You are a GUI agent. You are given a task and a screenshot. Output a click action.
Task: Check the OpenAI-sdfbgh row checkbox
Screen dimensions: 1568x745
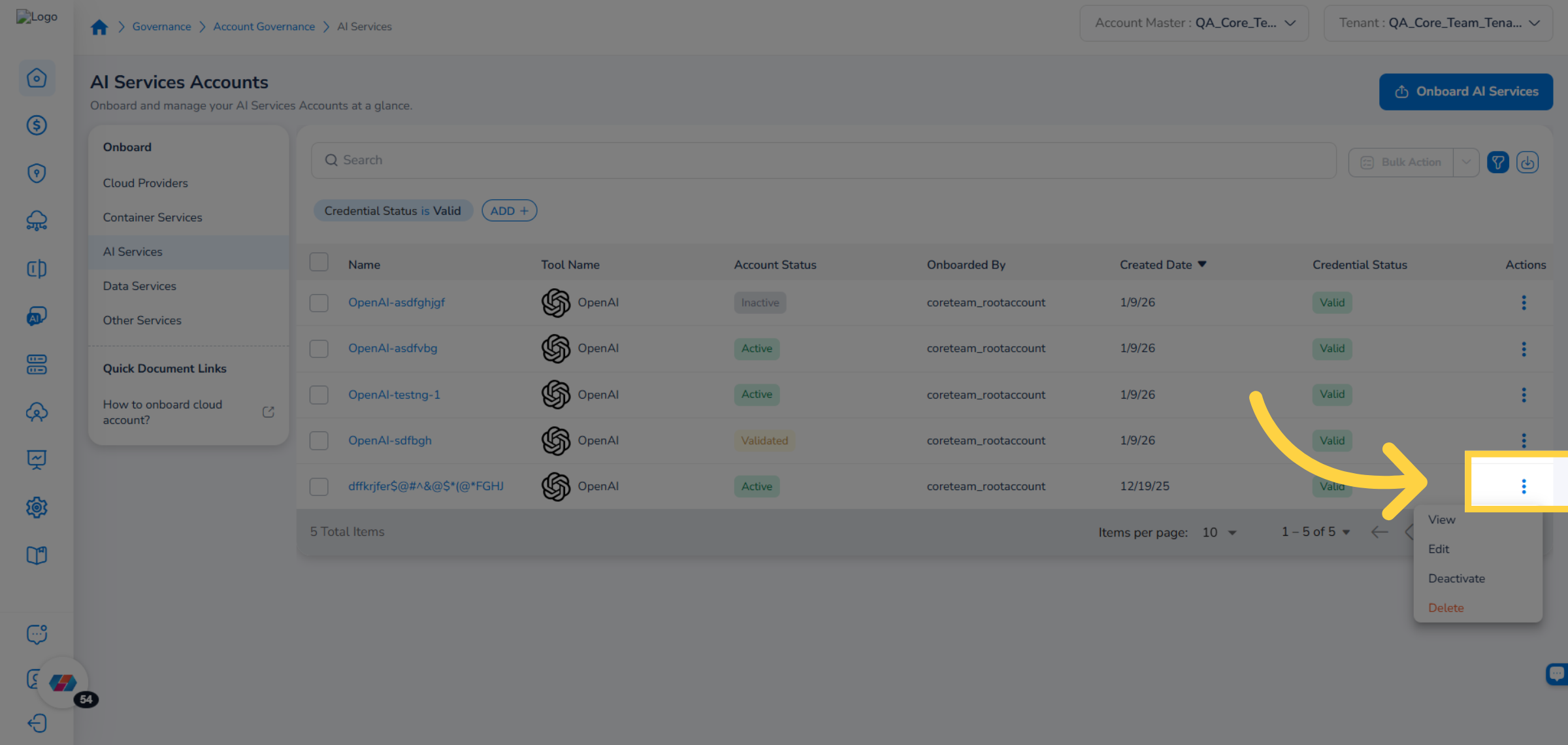[x=319, y=440]
